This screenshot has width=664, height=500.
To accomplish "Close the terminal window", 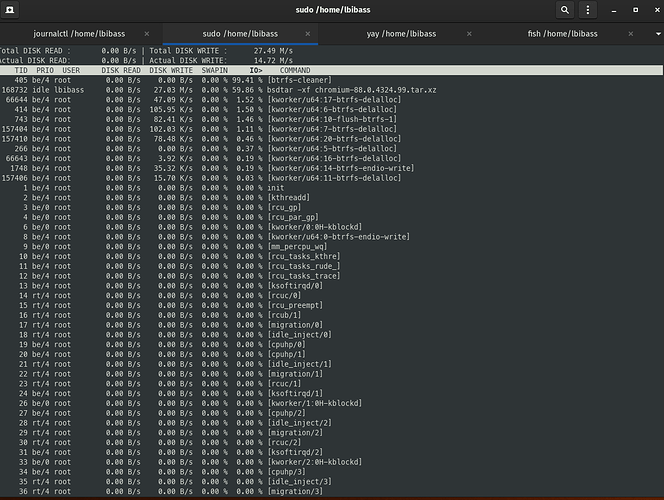I will coord(657,10).
